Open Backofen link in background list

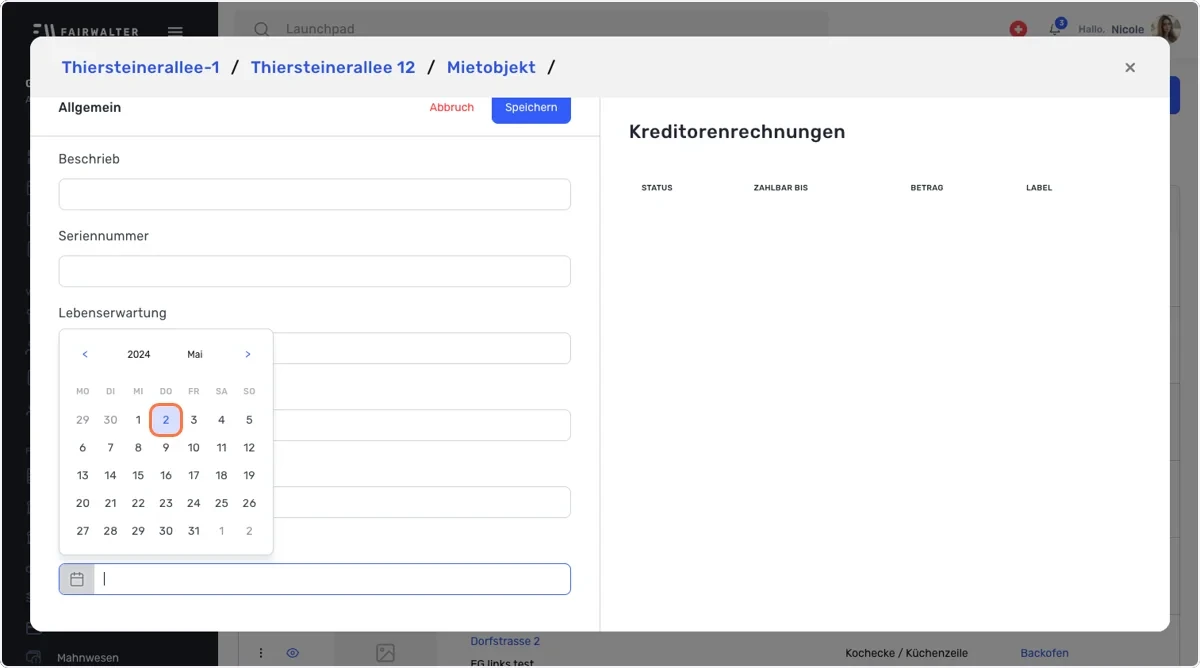tap(1044, 653)
